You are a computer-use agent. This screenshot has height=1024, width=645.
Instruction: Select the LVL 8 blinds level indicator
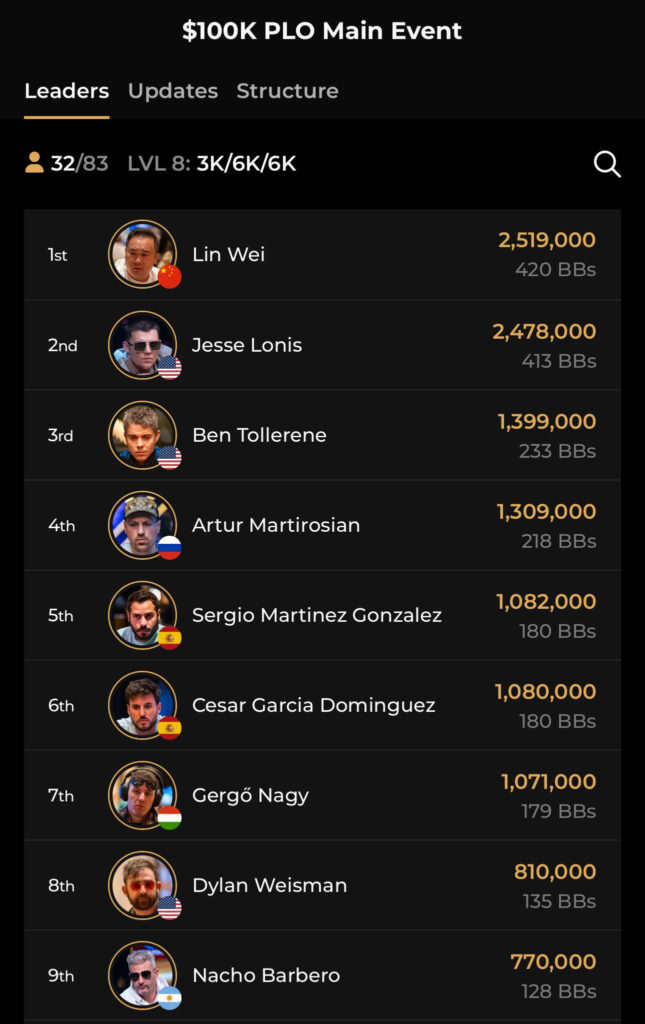point(212,163)
